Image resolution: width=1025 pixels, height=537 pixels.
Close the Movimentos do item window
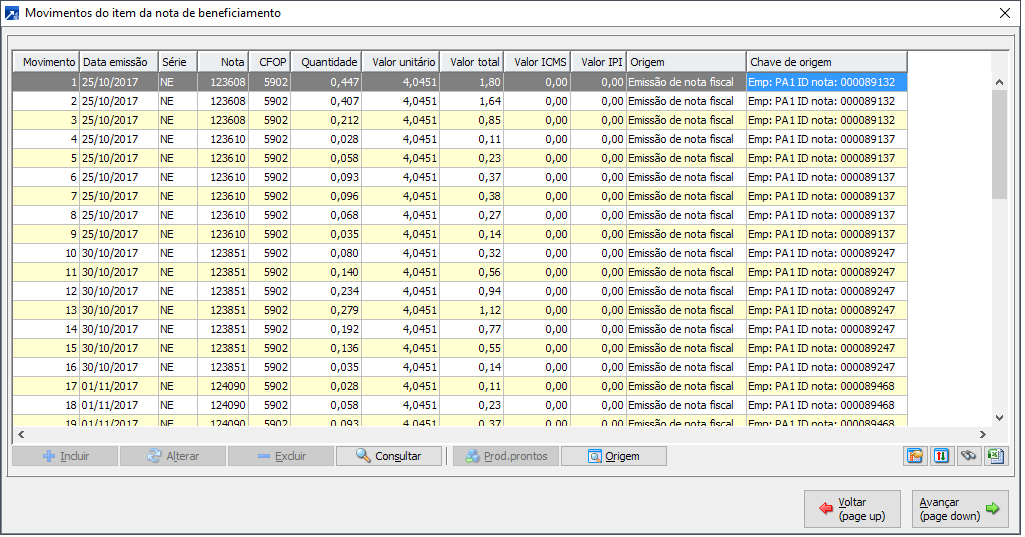(1004, 13)
